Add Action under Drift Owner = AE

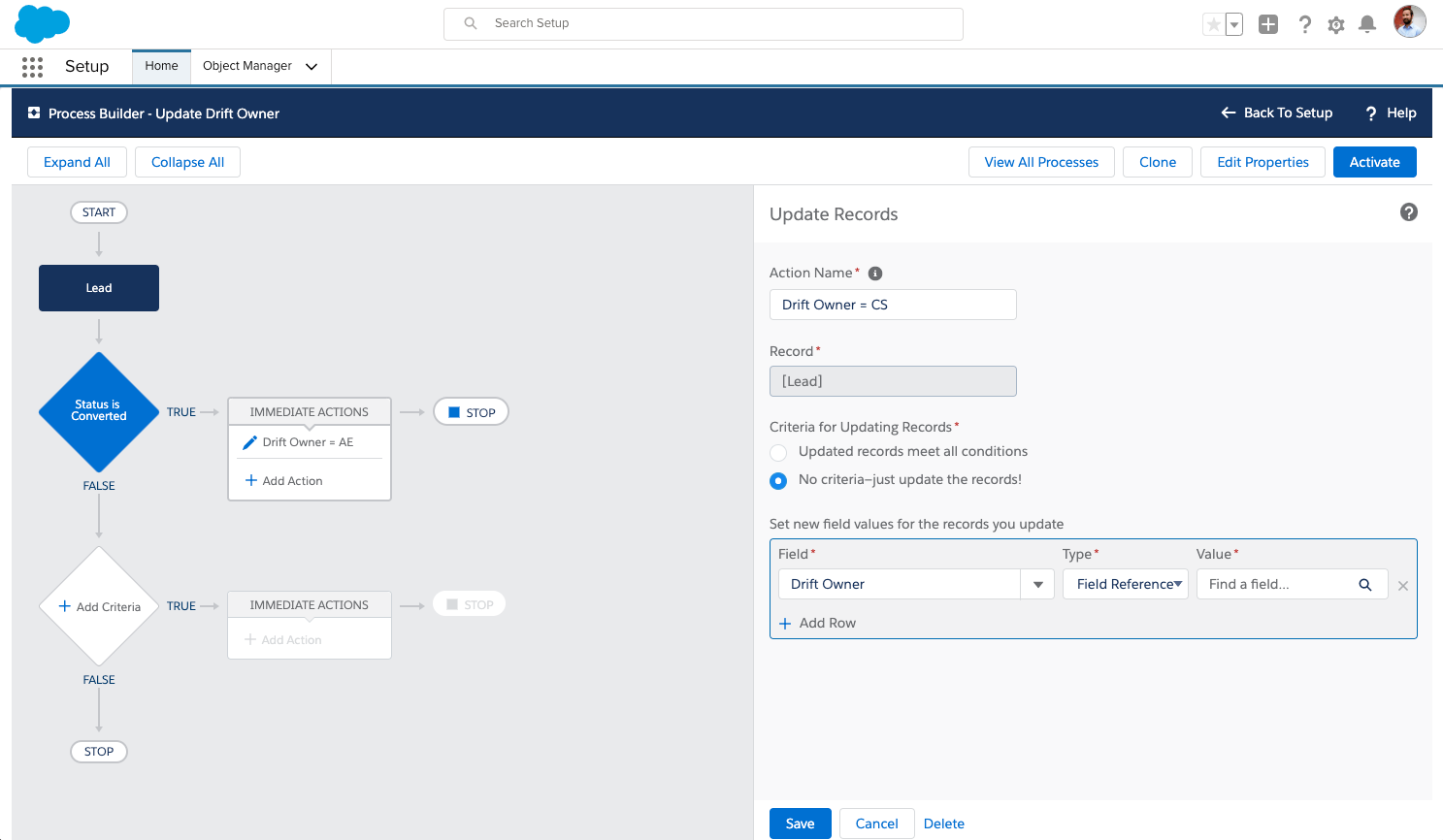tap(283, 481)
